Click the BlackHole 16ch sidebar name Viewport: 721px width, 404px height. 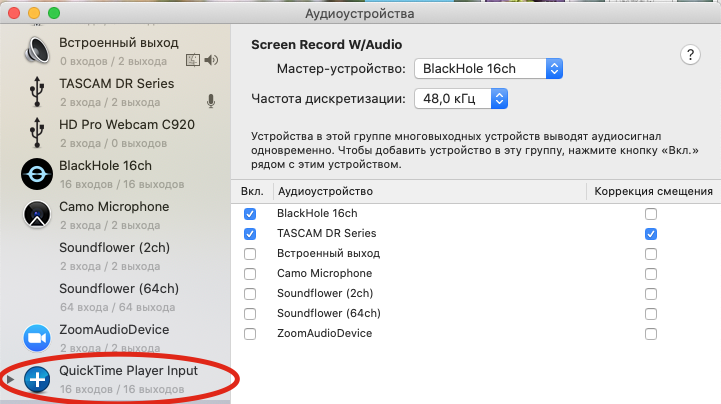105,165
